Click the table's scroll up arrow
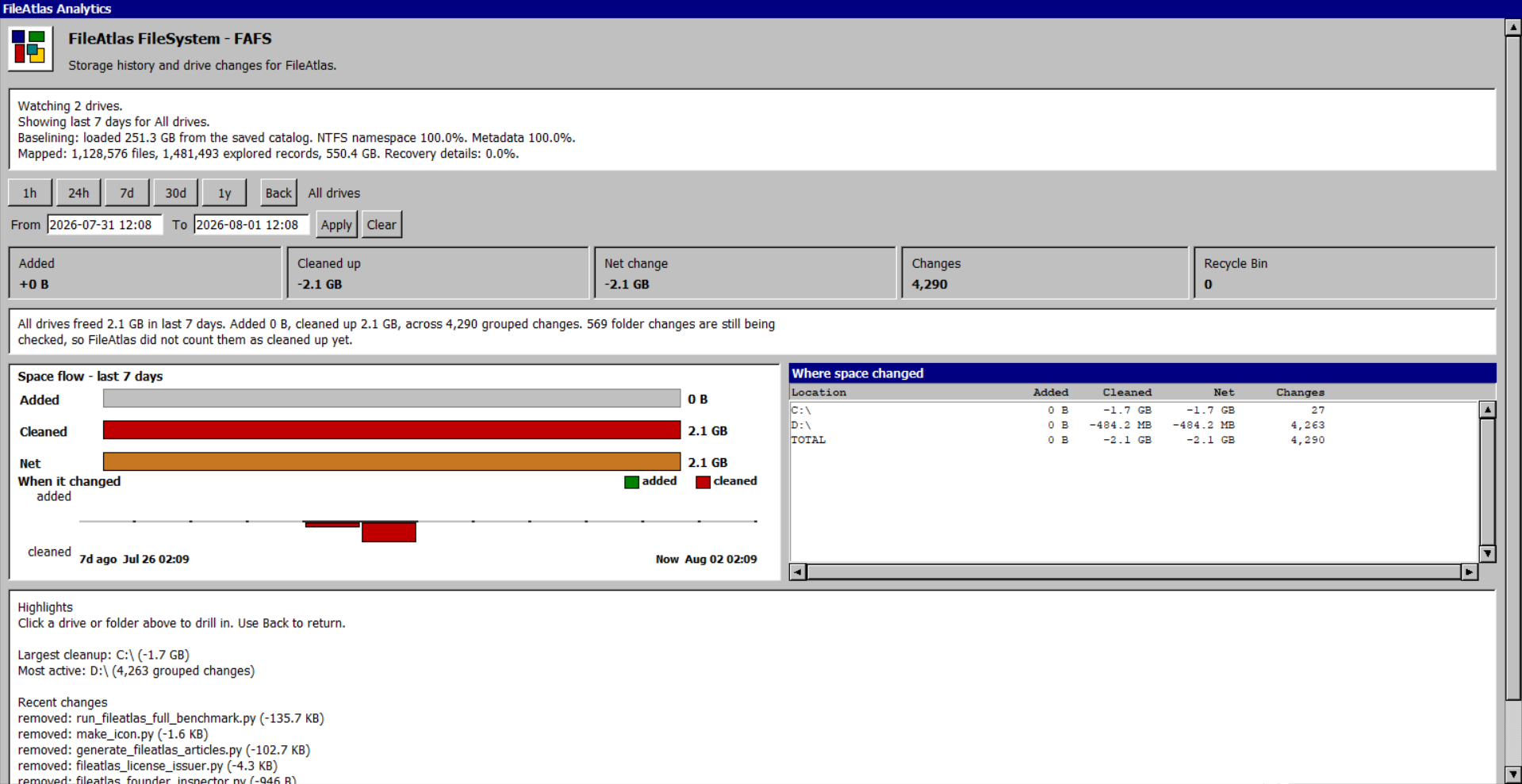 pyautogui.click(x=1488, y=410)
